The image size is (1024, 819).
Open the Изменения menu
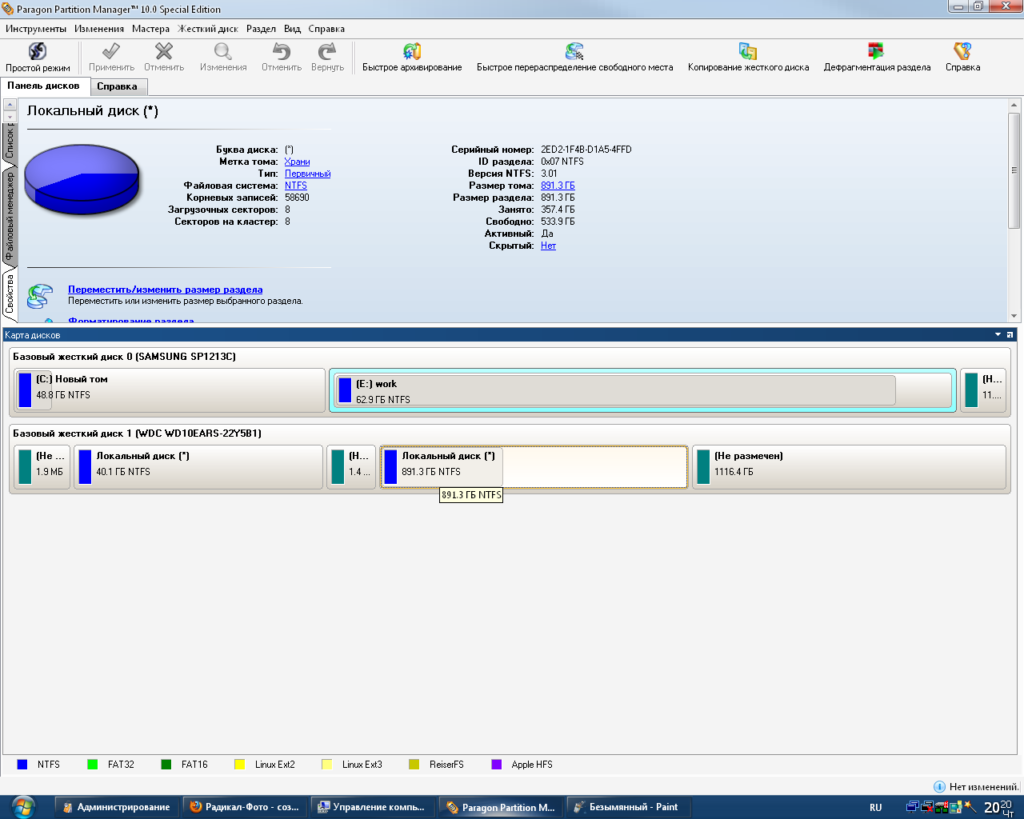99,29
